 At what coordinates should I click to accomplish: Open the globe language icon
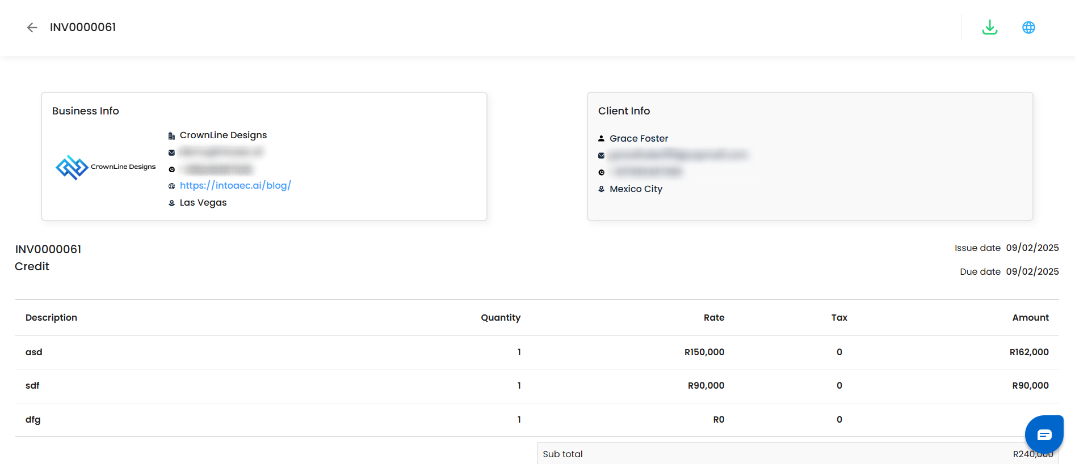(x=1028, y=28)
